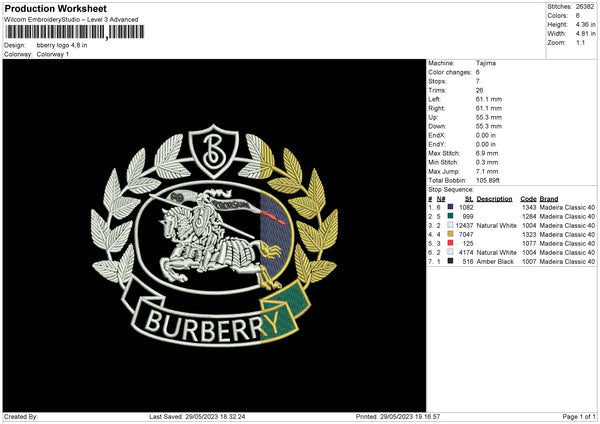Click 'Wilcom EmbroideryStudio – Level 3 Advanced' text
Image resolution: width=600 pixels, height=424 pixels.
[x=71, y=19]
